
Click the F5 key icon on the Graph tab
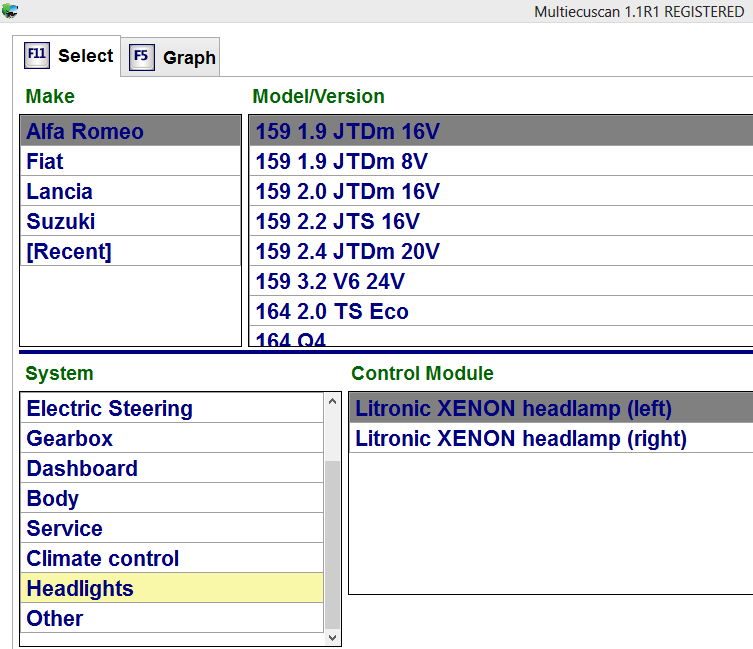pyautogui.click(x=142, y=57)
